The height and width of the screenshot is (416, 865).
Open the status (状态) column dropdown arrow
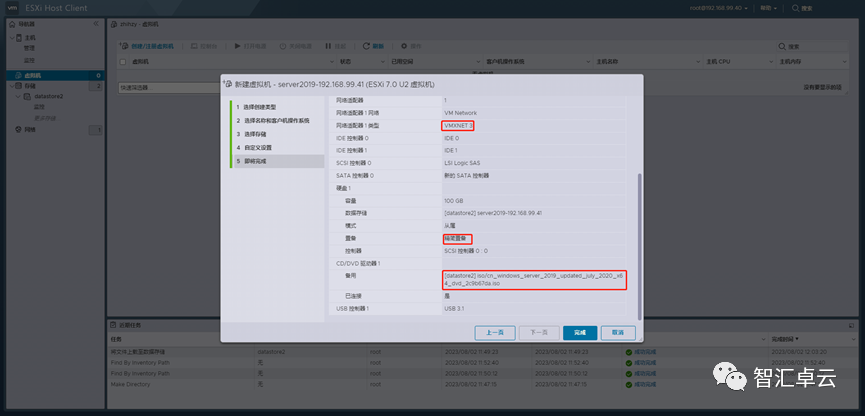(385, 62)
